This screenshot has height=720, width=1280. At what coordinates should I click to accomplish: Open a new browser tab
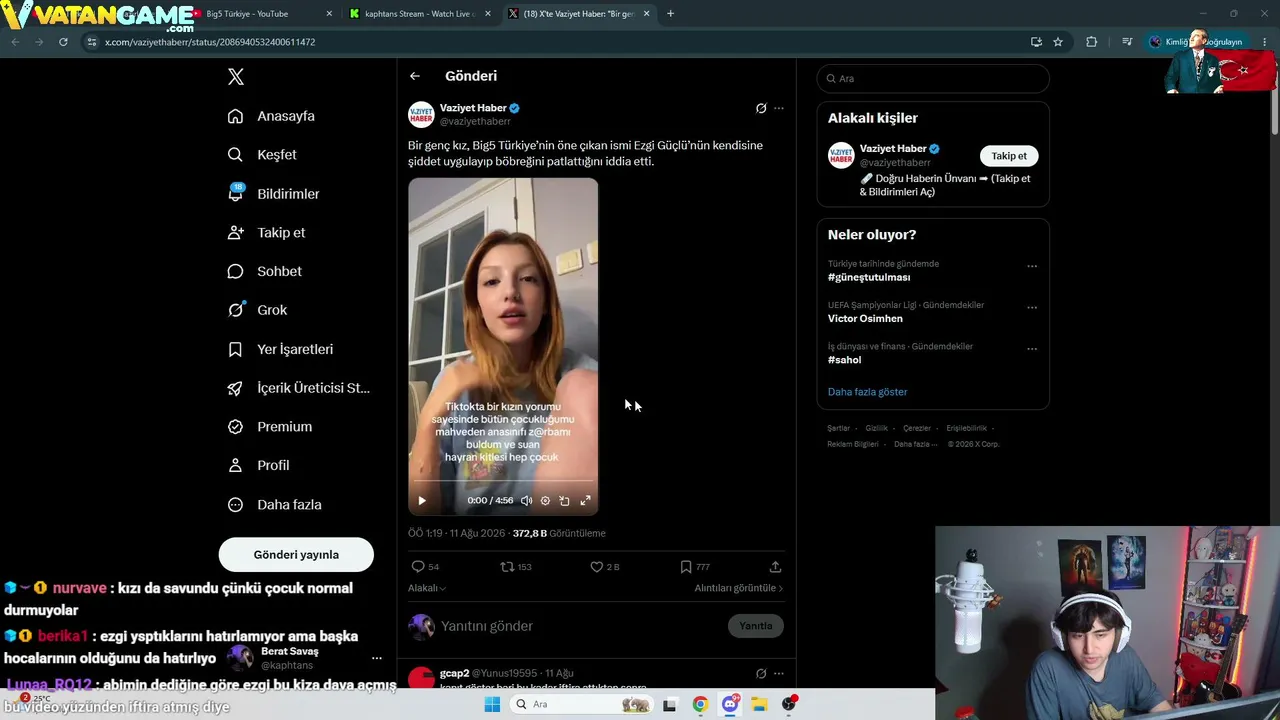(670, 14)
